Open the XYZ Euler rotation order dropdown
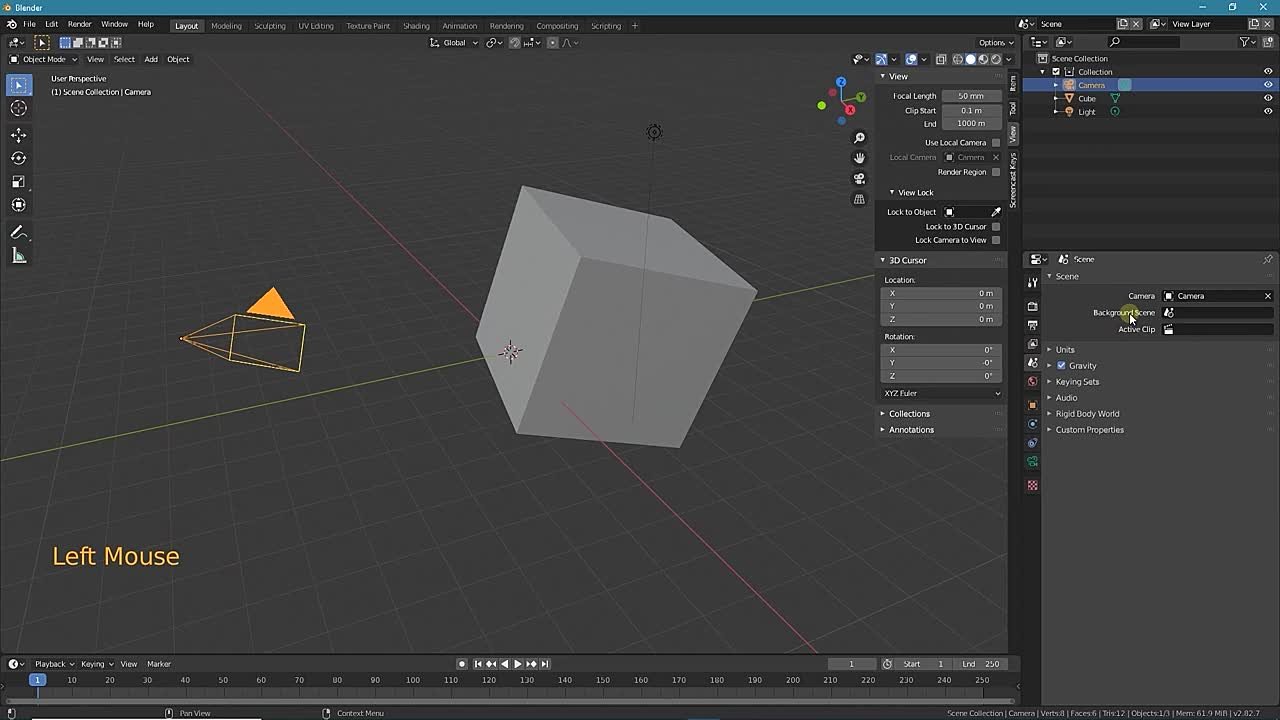This screenshot has width=1280, height=720. pos(940,393)
